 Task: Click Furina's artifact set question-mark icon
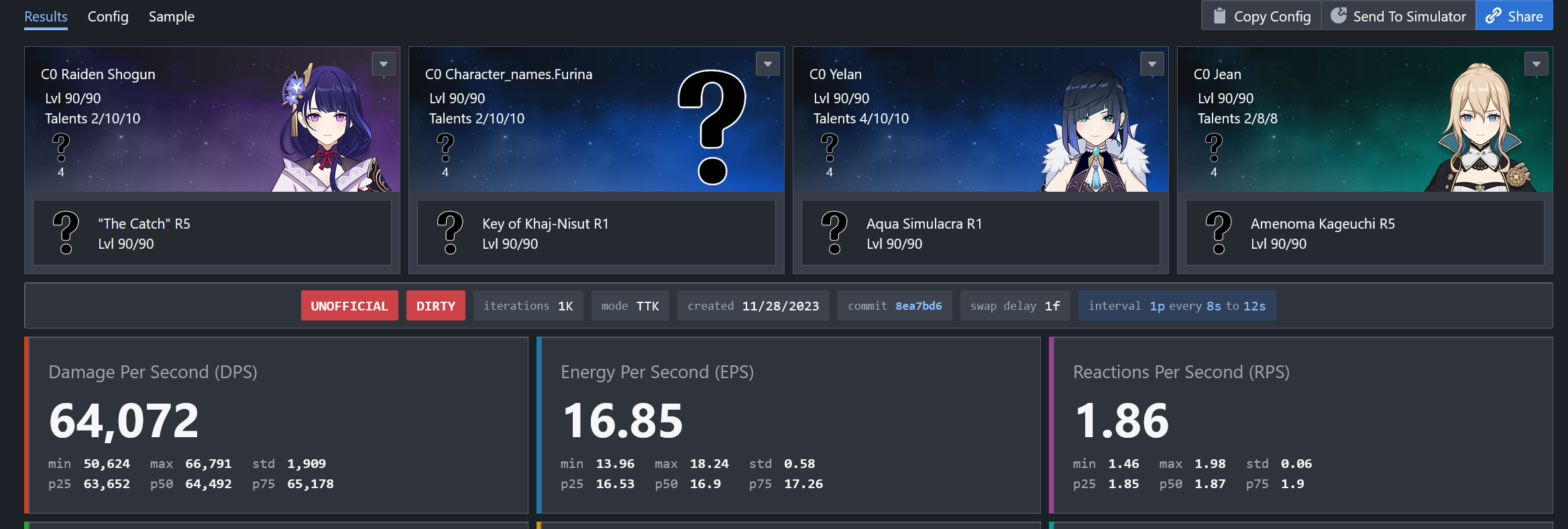click(445, 148)
